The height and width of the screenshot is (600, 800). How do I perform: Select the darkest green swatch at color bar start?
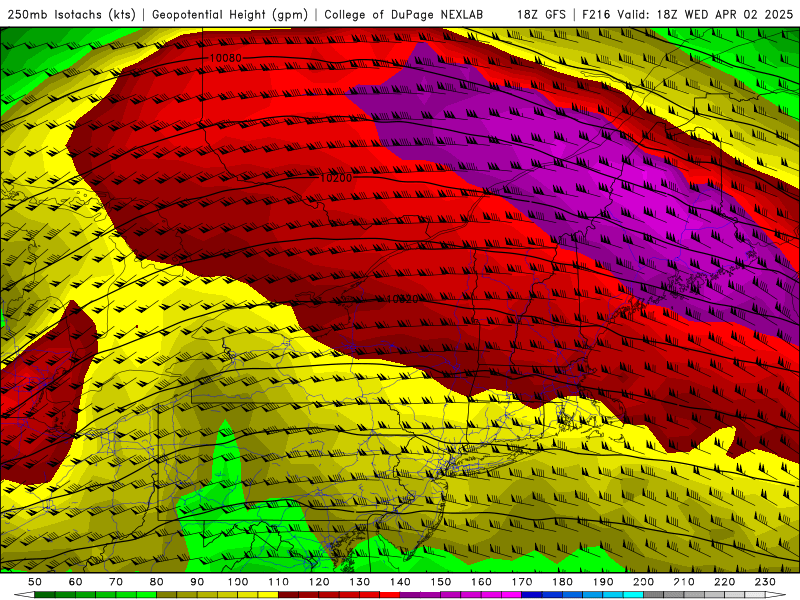(44, 595)
